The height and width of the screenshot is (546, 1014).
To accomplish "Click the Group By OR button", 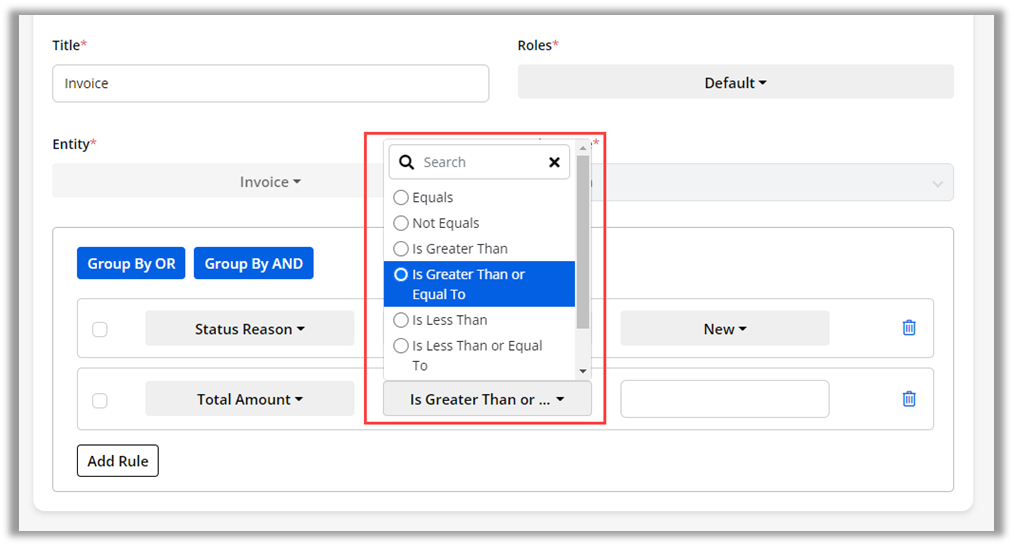I will 131,264.
